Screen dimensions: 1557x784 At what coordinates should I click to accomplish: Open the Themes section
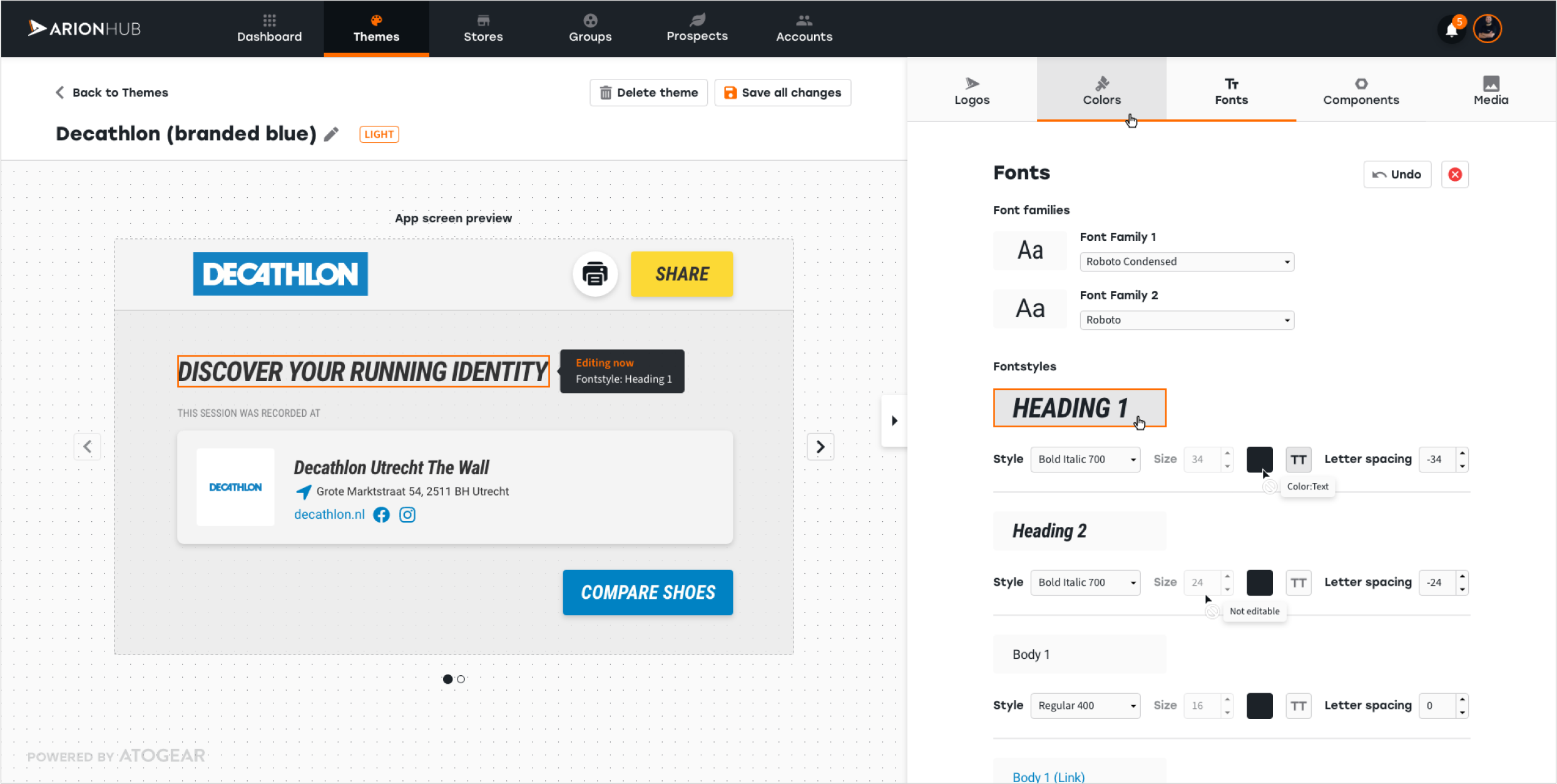click(x=376, y=28)
